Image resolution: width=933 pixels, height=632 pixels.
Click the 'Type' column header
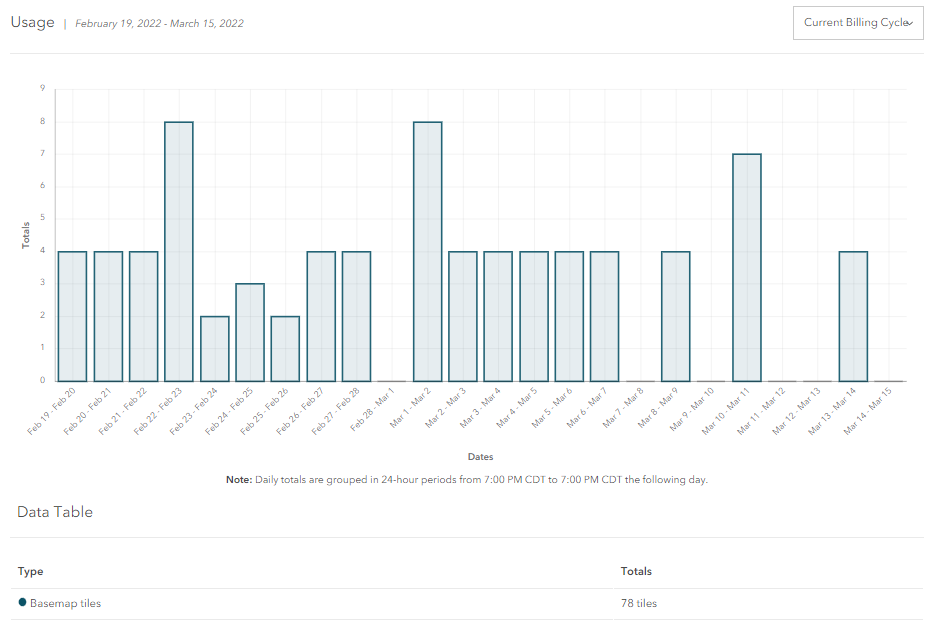[x=30, y=571]
